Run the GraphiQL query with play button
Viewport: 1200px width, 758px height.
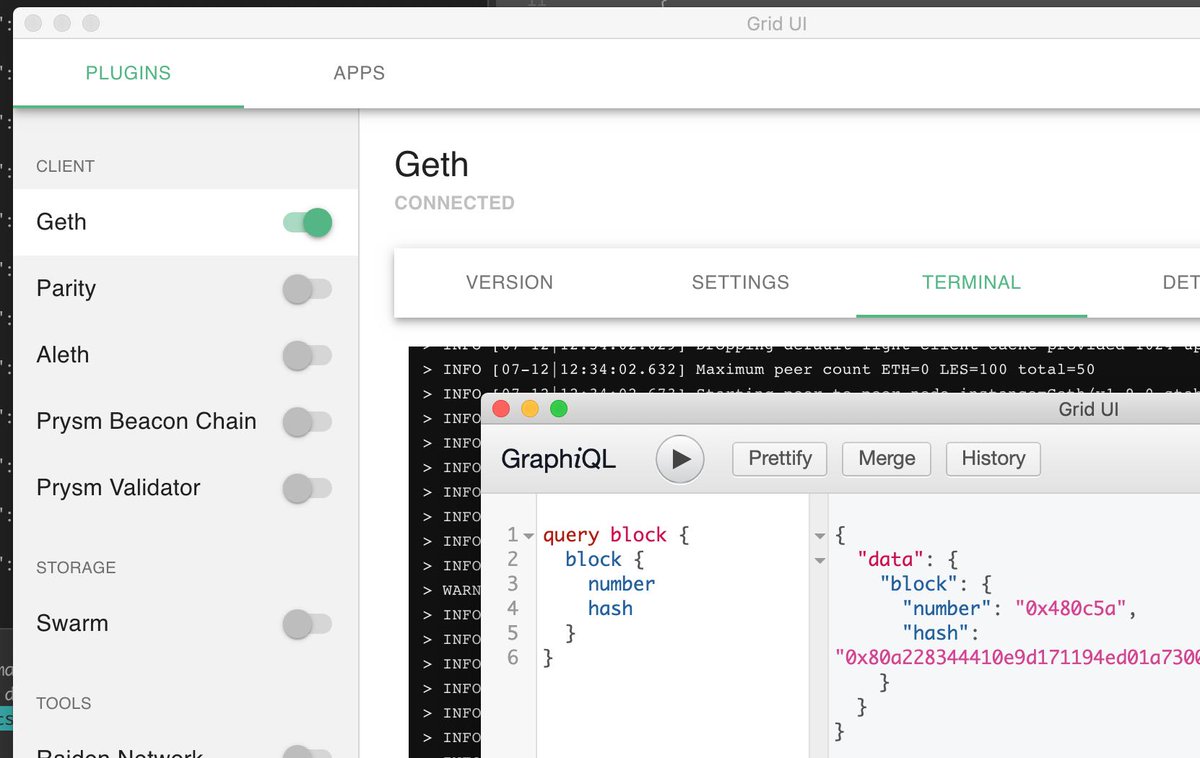click(x=680, y=459)
